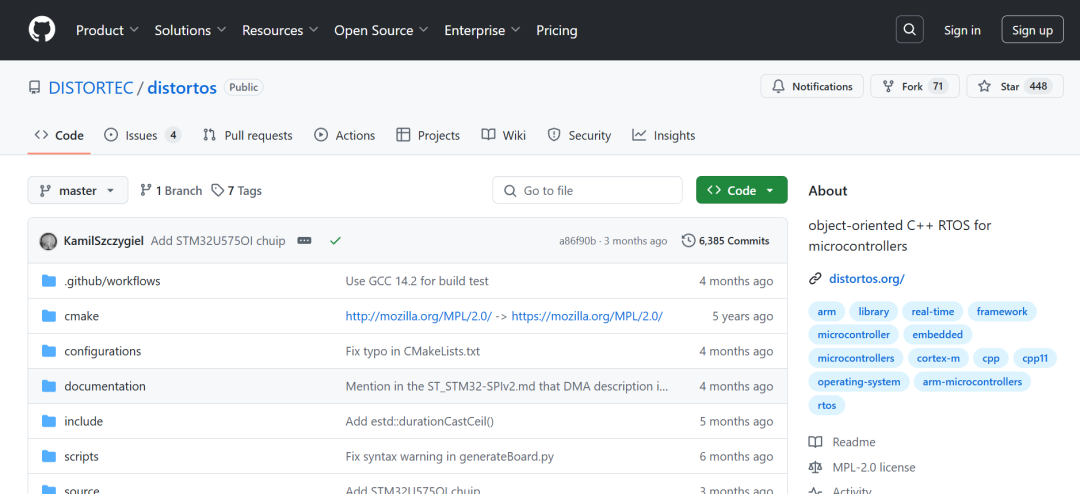This screenshot has height=494, width=1080.
Task: Open commit hash a86f90b
Action: 578,241
